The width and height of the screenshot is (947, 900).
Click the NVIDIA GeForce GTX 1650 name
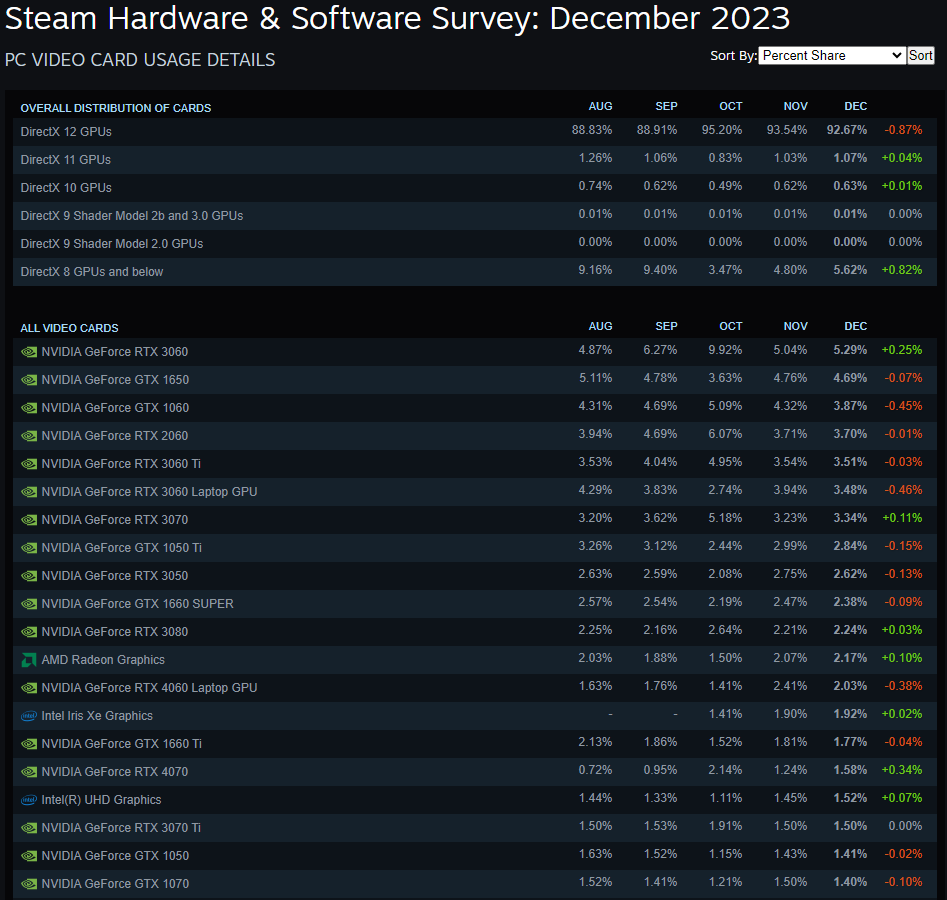pyautogui.click(x=115, y=379)
